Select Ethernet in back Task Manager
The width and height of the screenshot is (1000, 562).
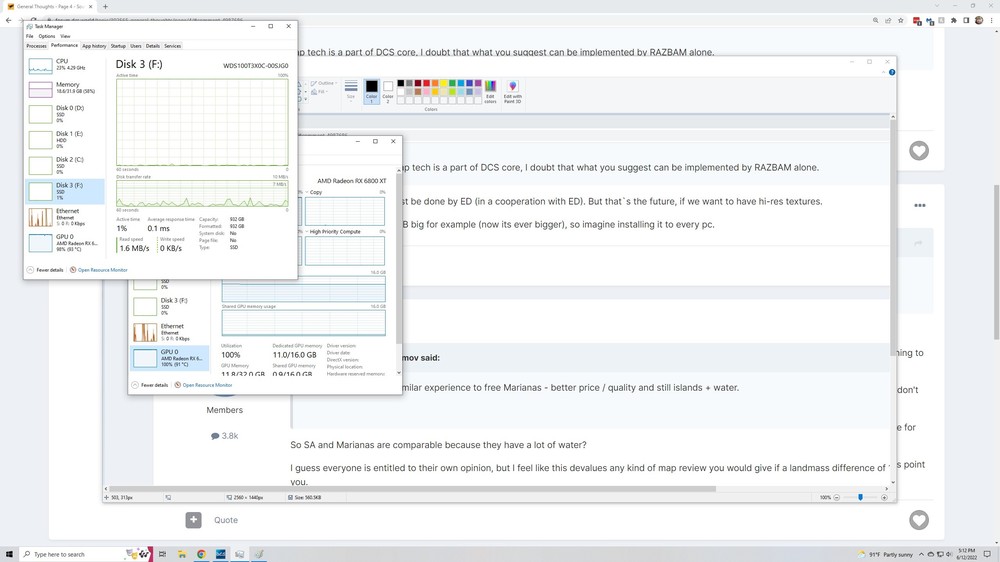(x=170, y=332)
